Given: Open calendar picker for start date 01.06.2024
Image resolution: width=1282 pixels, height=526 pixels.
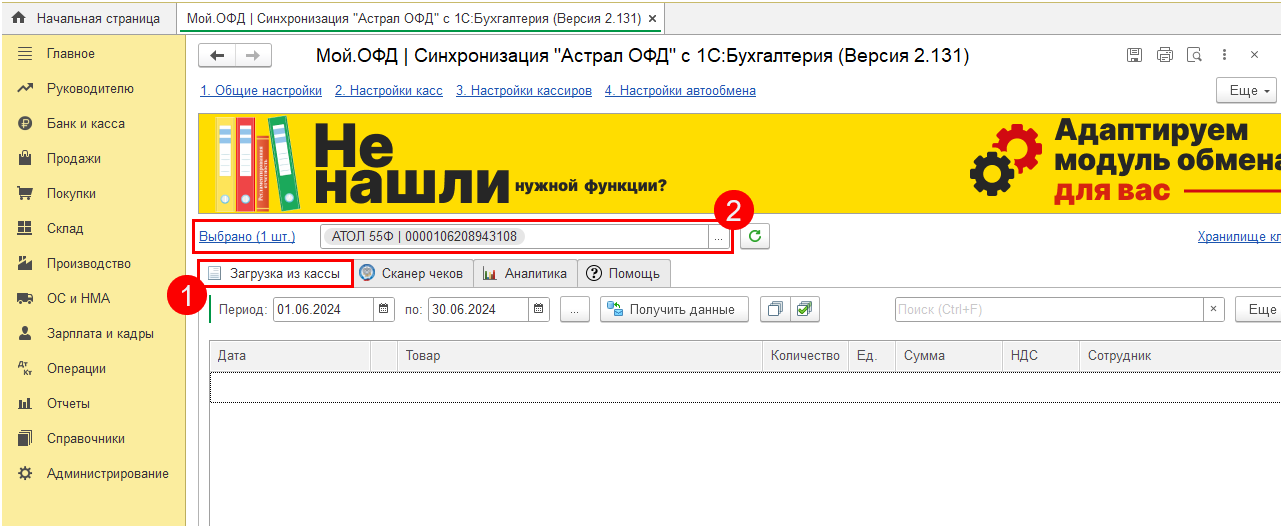Looking at the screenshot, I should point(384,310).
